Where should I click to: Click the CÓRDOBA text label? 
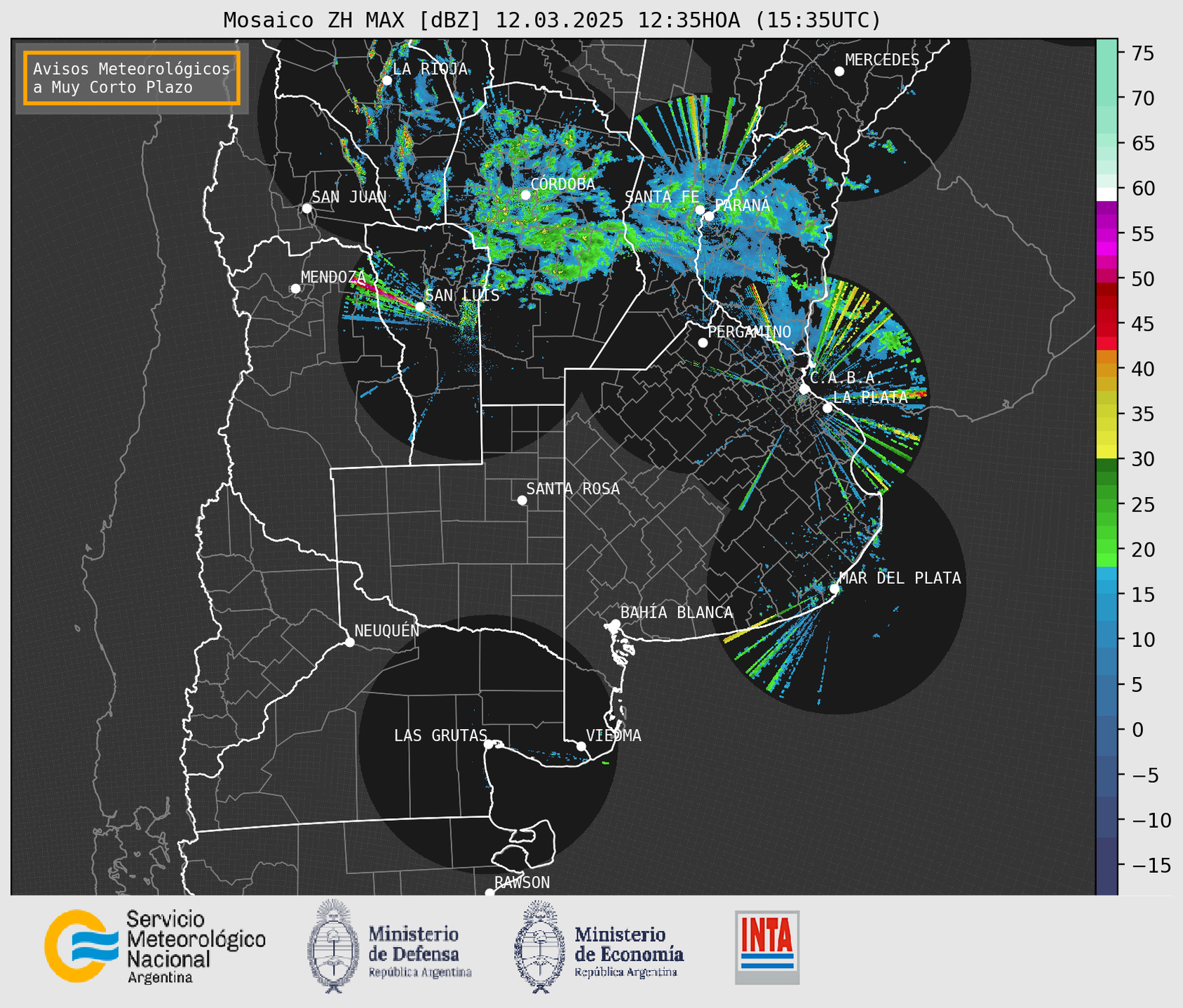562,184
